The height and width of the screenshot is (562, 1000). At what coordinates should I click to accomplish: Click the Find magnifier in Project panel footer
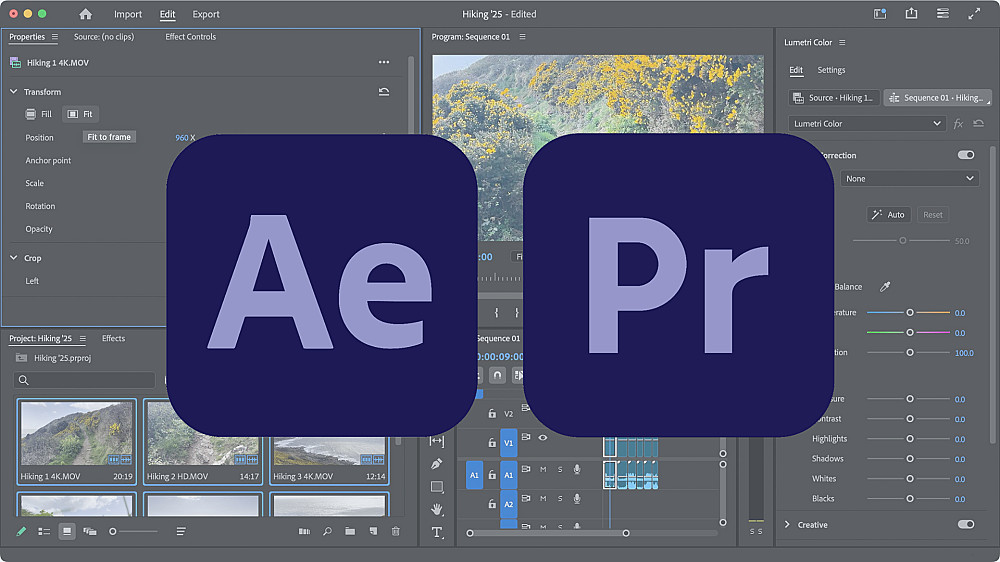coord(327,531)
